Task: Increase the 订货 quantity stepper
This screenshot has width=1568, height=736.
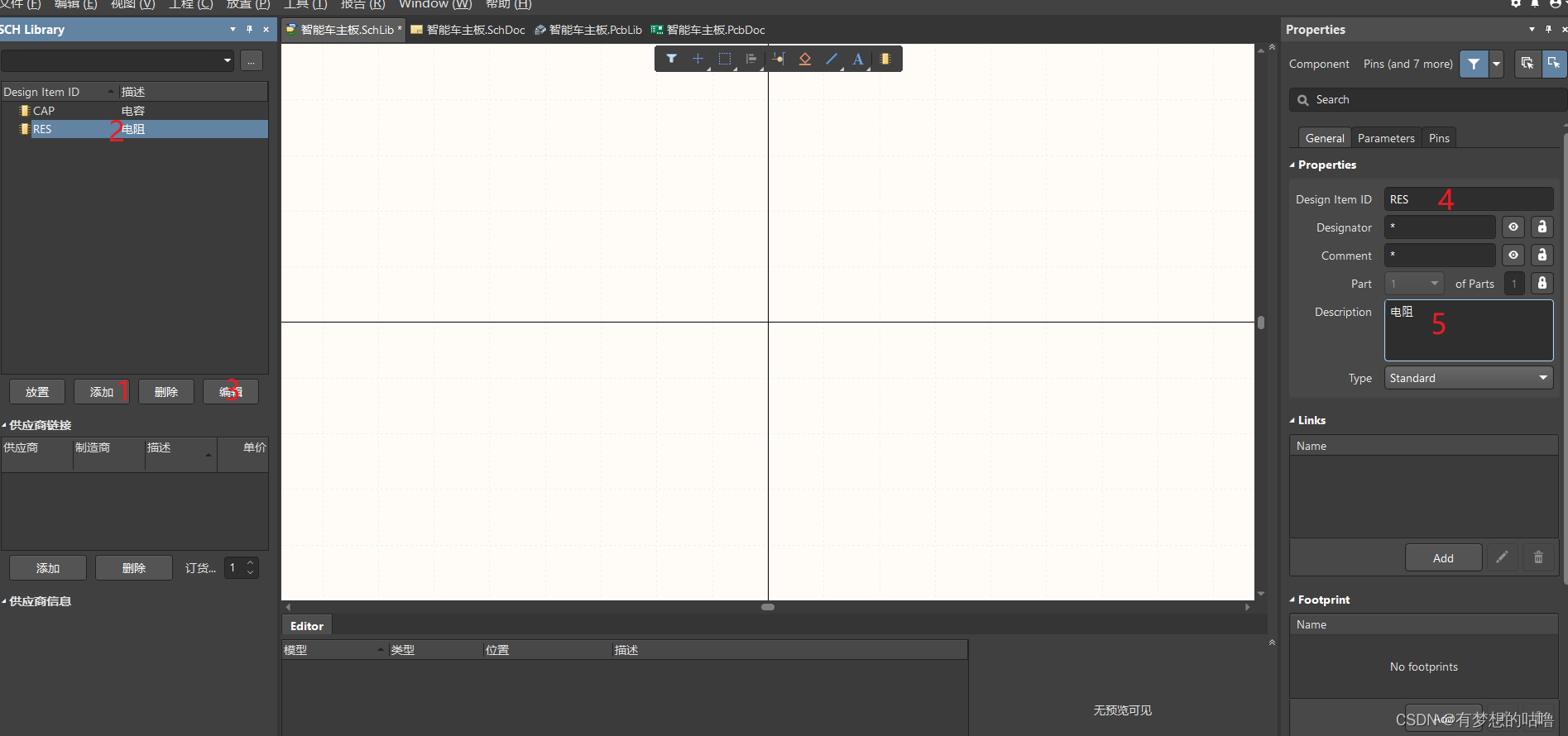Action: pyautogui.click(x=251, y=563)
